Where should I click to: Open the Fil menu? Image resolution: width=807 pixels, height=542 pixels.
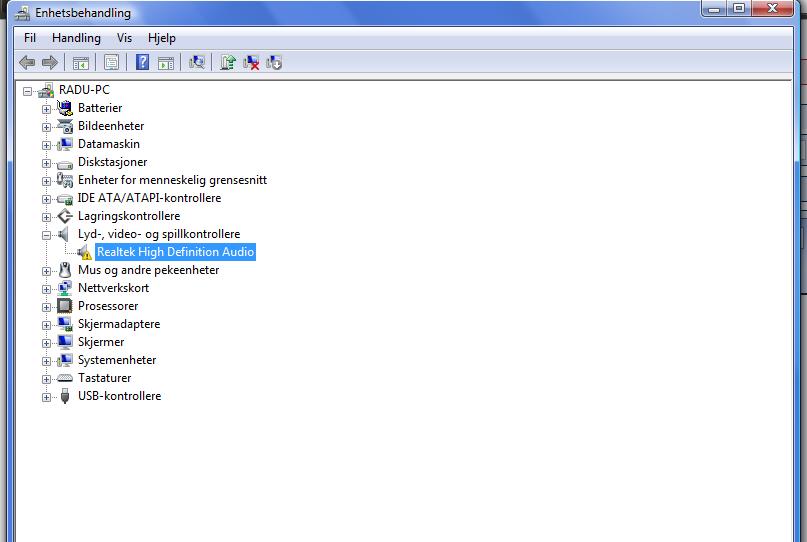click(x=30, y=38)
